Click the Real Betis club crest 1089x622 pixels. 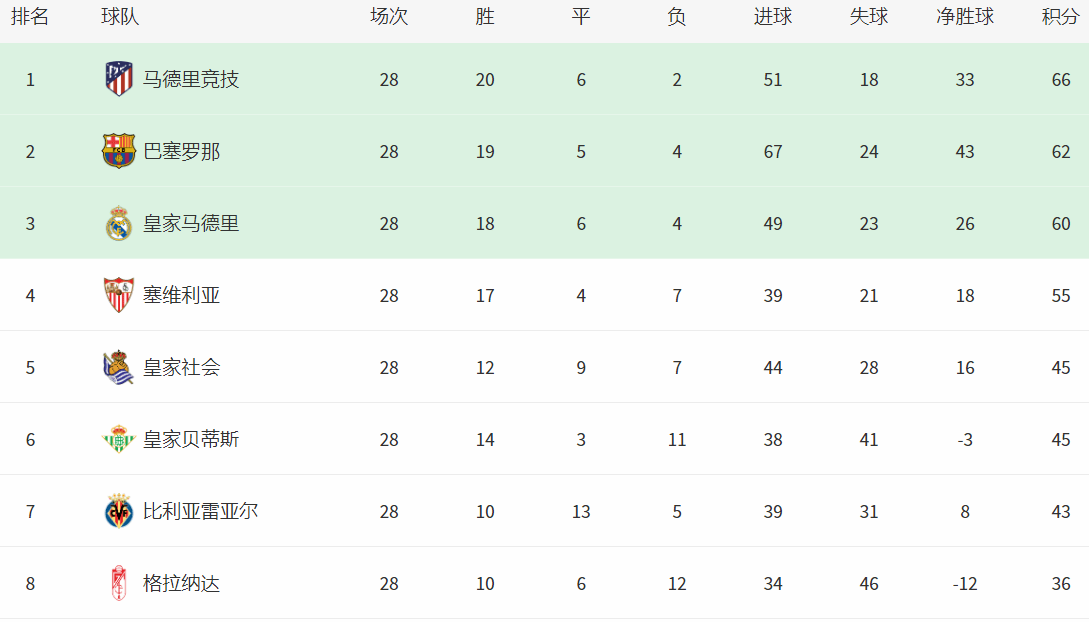pos(119,439)
